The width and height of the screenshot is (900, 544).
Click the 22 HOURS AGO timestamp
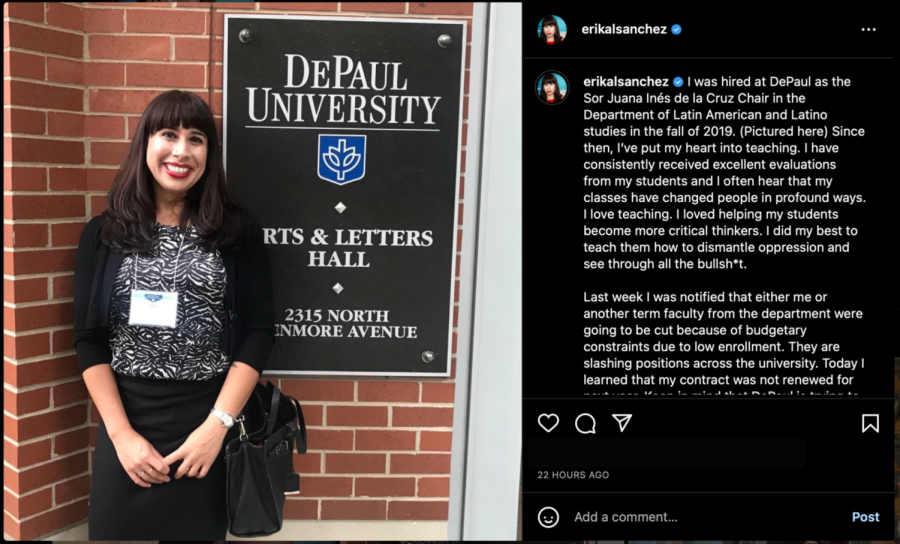point(573,475)
